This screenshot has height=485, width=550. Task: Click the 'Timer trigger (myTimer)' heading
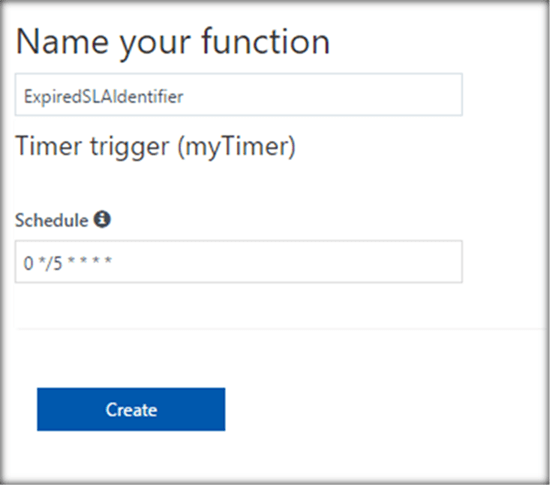pyautogui.click(x=156, y=147)
